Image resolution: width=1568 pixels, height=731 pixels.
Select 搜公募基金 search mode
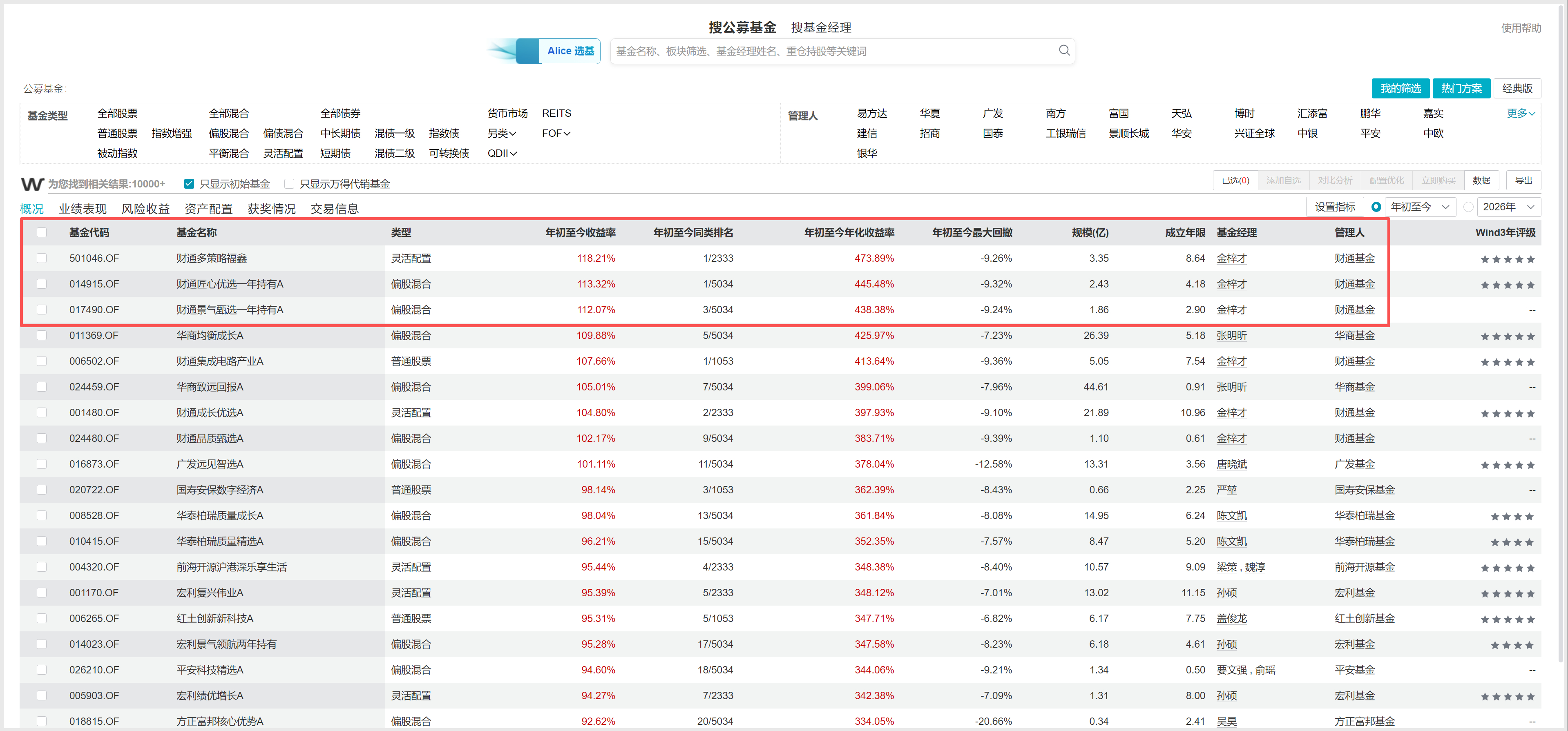742,27
